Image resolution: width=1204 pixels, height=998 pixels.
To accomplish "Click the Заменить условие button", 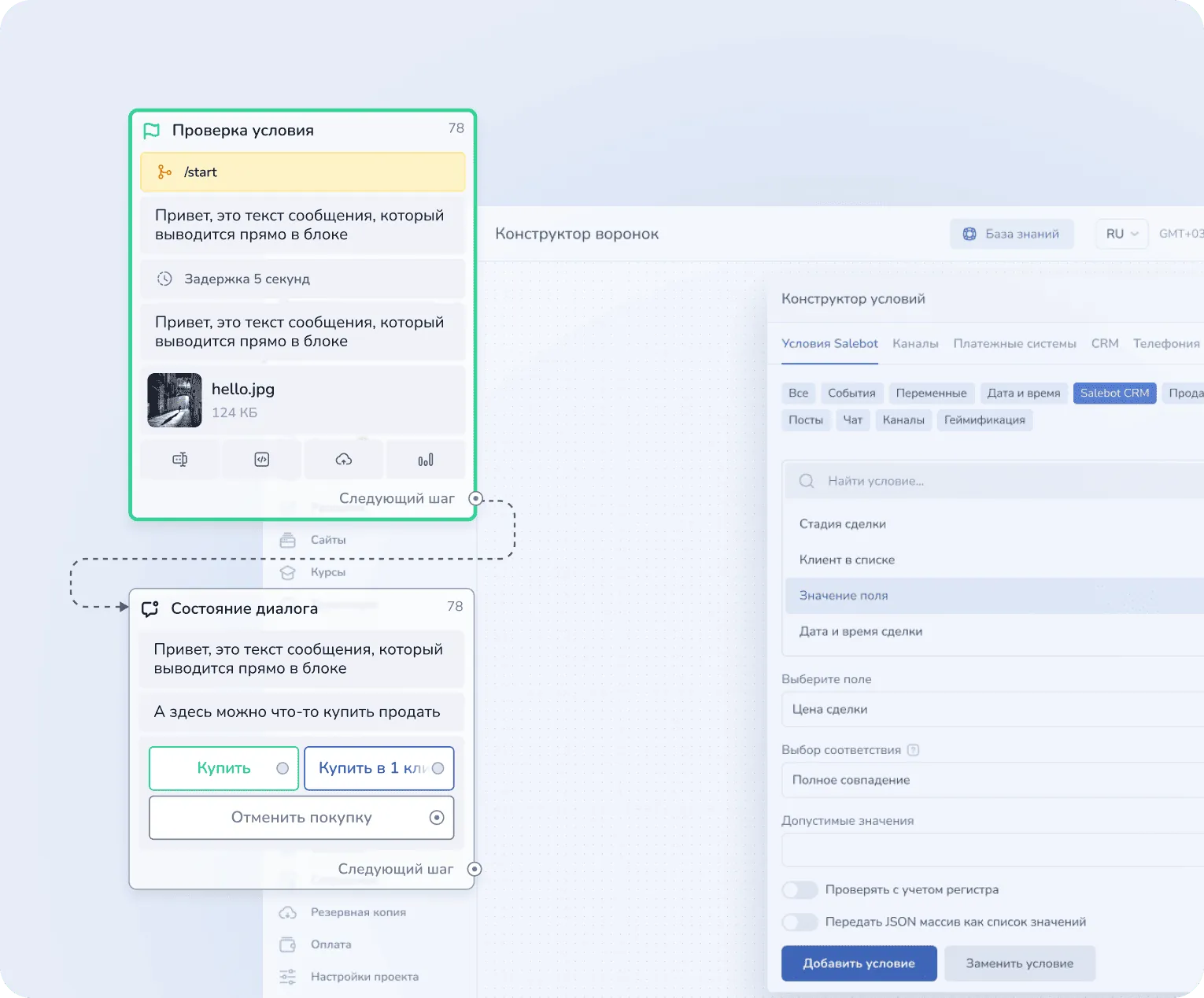I will tap(1020, 963).
